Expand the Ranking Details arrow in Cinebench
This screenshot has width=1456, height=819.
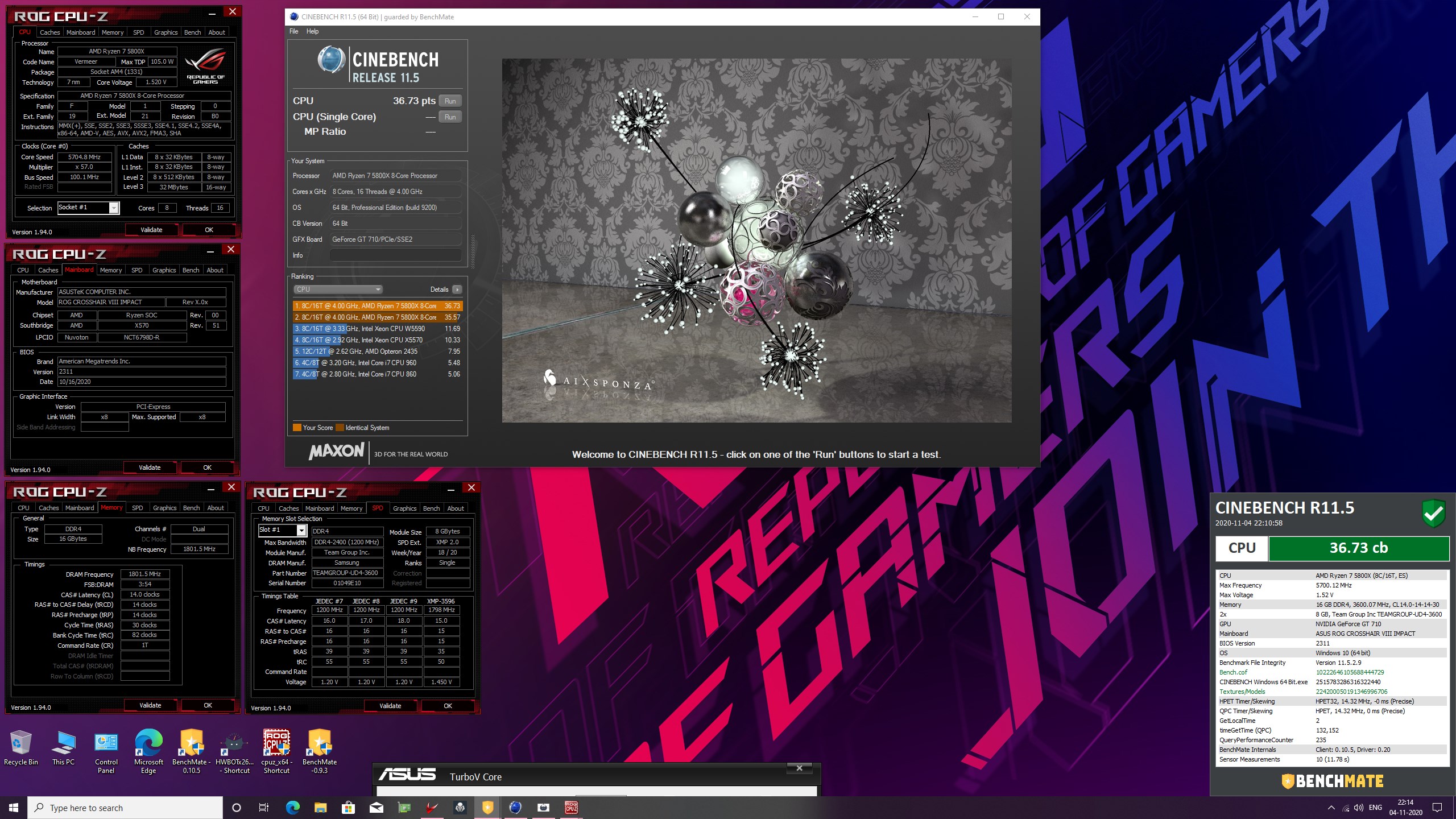[x=457, y=289]
